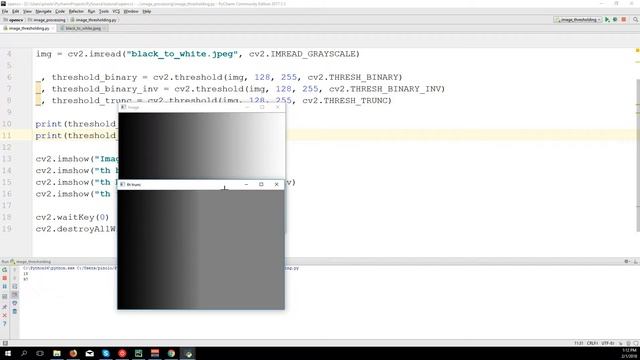Open the Run menu

click(91, 11)
